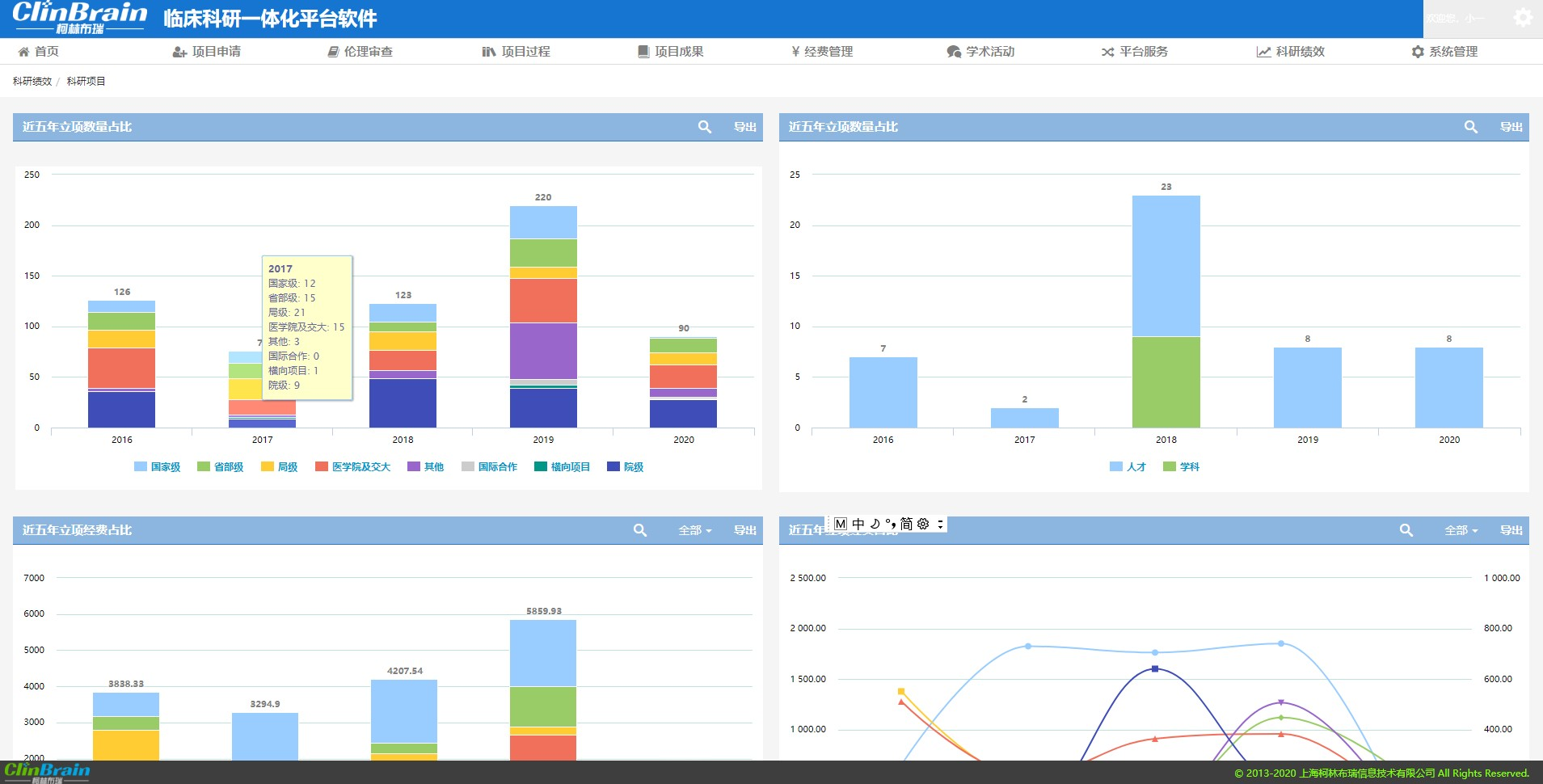Click the dark blue square line marker

tap(1155, 668)
